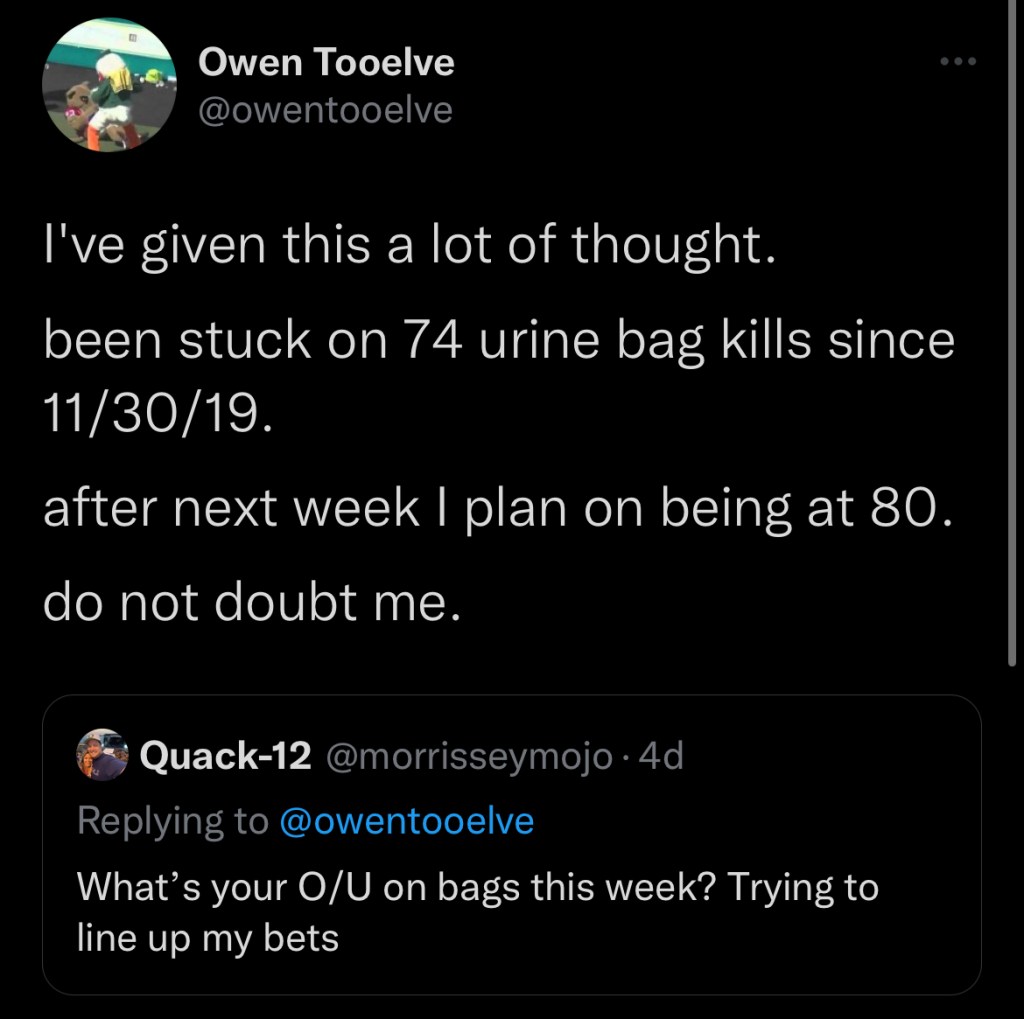Click the Quack-12 display name

pyautogui.click(x=226, y=757)
